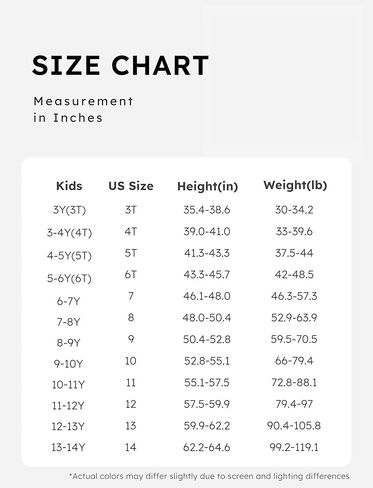
Task: Click the US Size column header
Action: coord(131,186)
